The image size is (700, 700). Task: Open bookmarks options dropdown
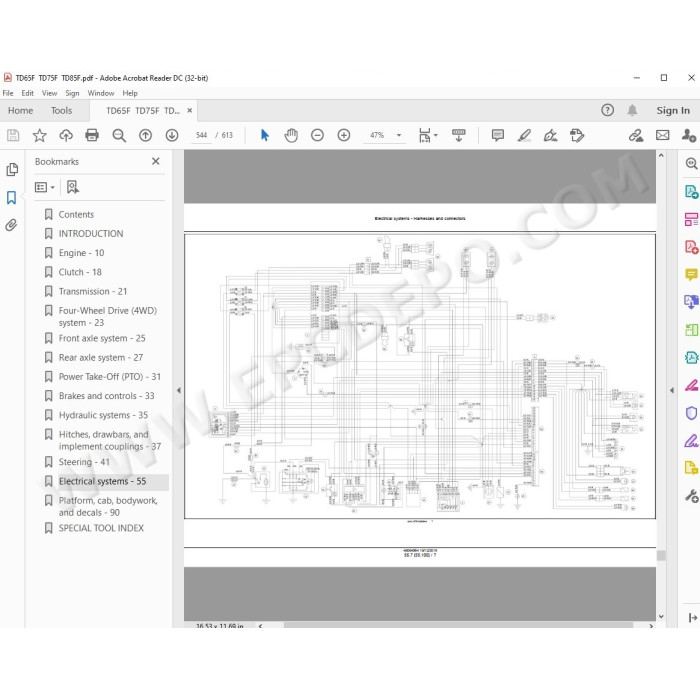click(x=45, y=187)
